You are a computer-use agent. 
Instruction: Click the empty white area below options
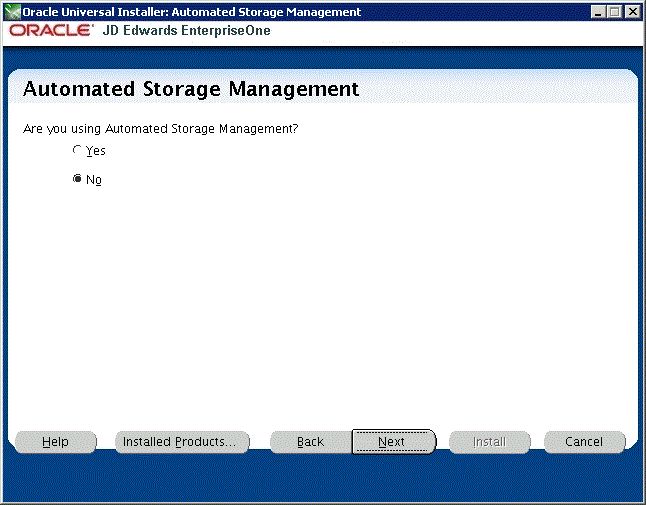[322, 310]
